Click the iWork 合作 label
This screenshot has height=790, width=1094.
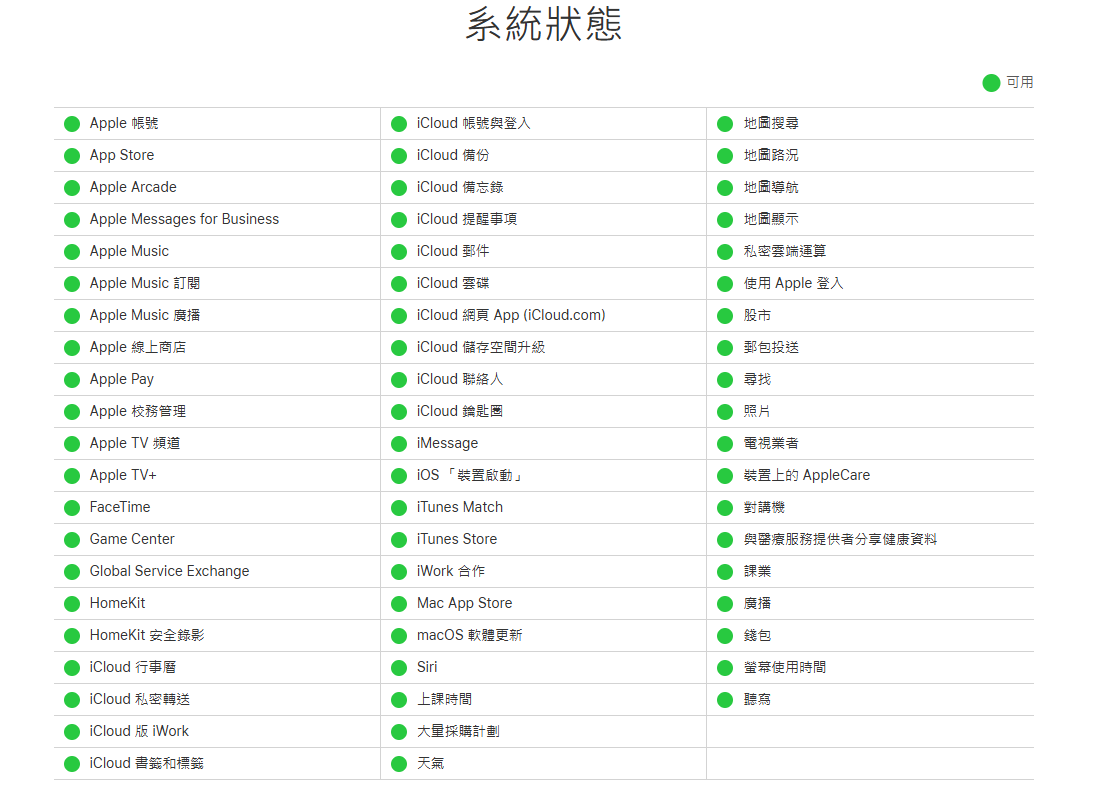(451, 571)
